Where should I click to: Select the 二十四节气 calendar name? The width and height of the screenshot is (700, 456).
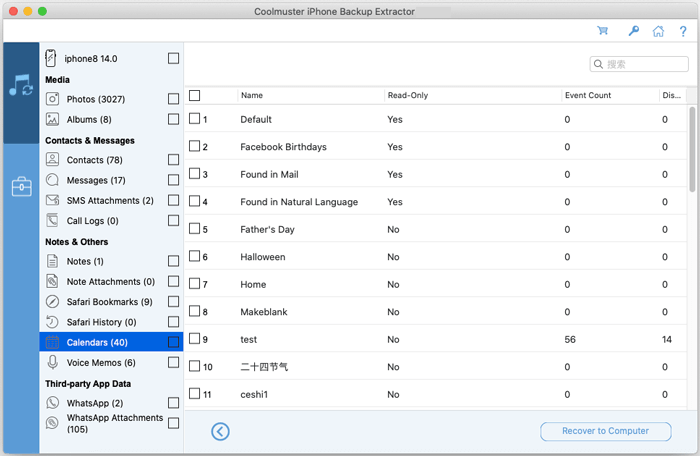(264, 367)
